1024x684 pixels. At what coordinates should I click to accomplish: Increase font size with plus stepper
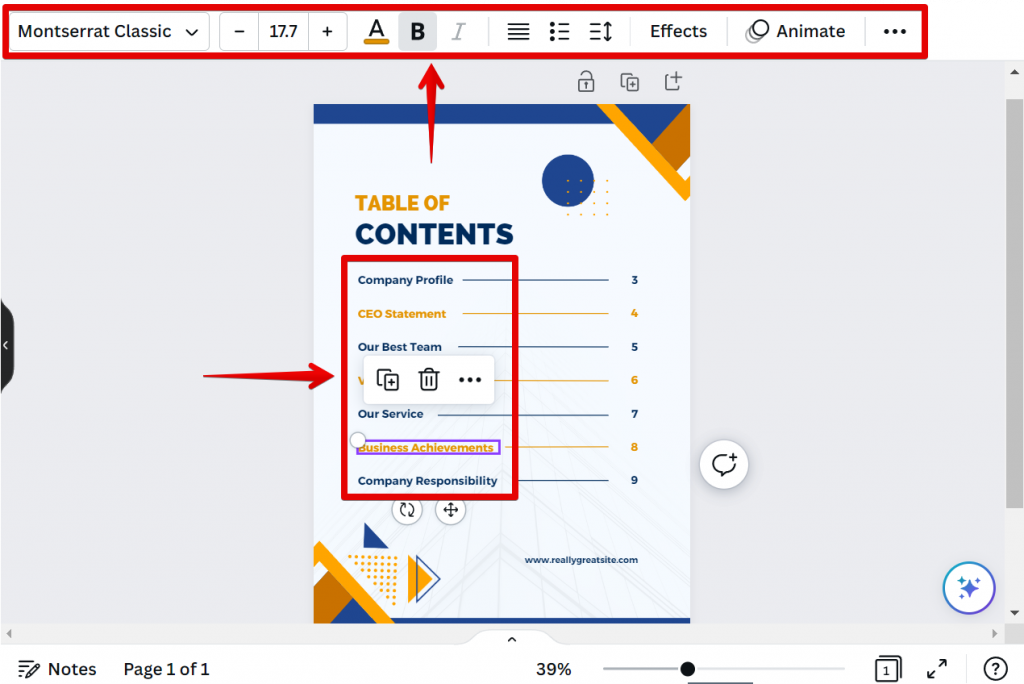tap(327, 31)
